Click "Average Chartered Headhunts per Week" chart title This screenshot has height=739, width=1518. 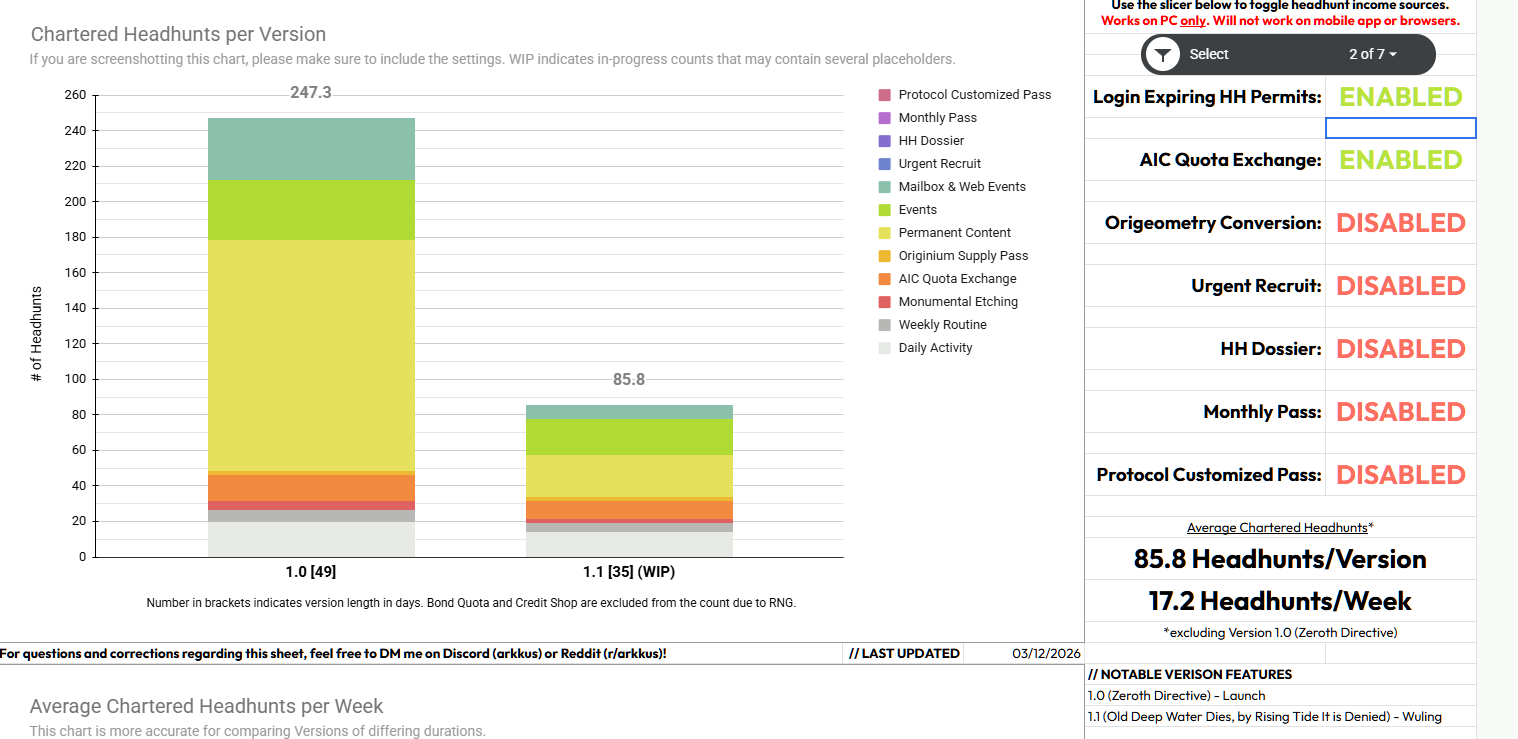[207, 706]
